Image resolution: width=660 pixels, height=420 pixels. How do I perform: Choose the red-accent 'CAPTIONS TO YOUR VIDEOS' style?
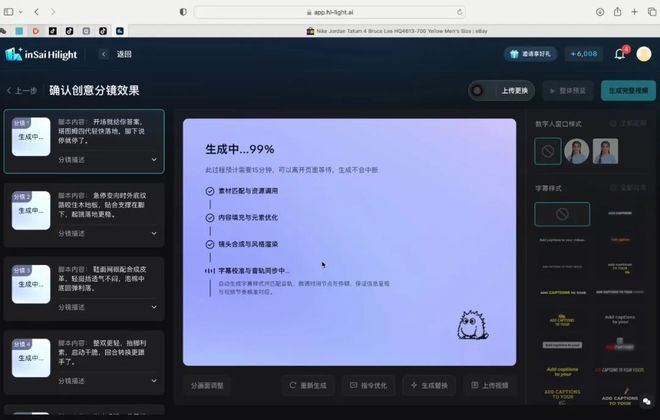point(620,370)
